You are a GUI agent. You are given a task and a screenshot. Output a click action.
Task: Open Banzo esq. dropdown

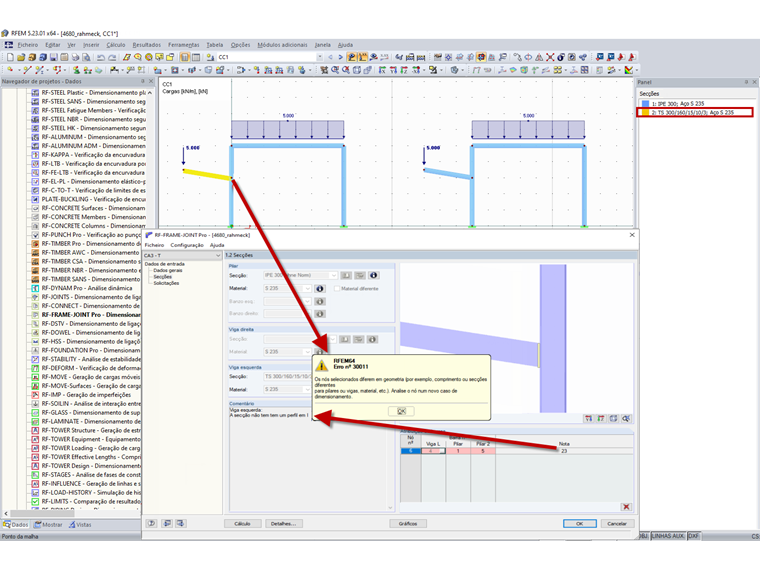(307, 301)
